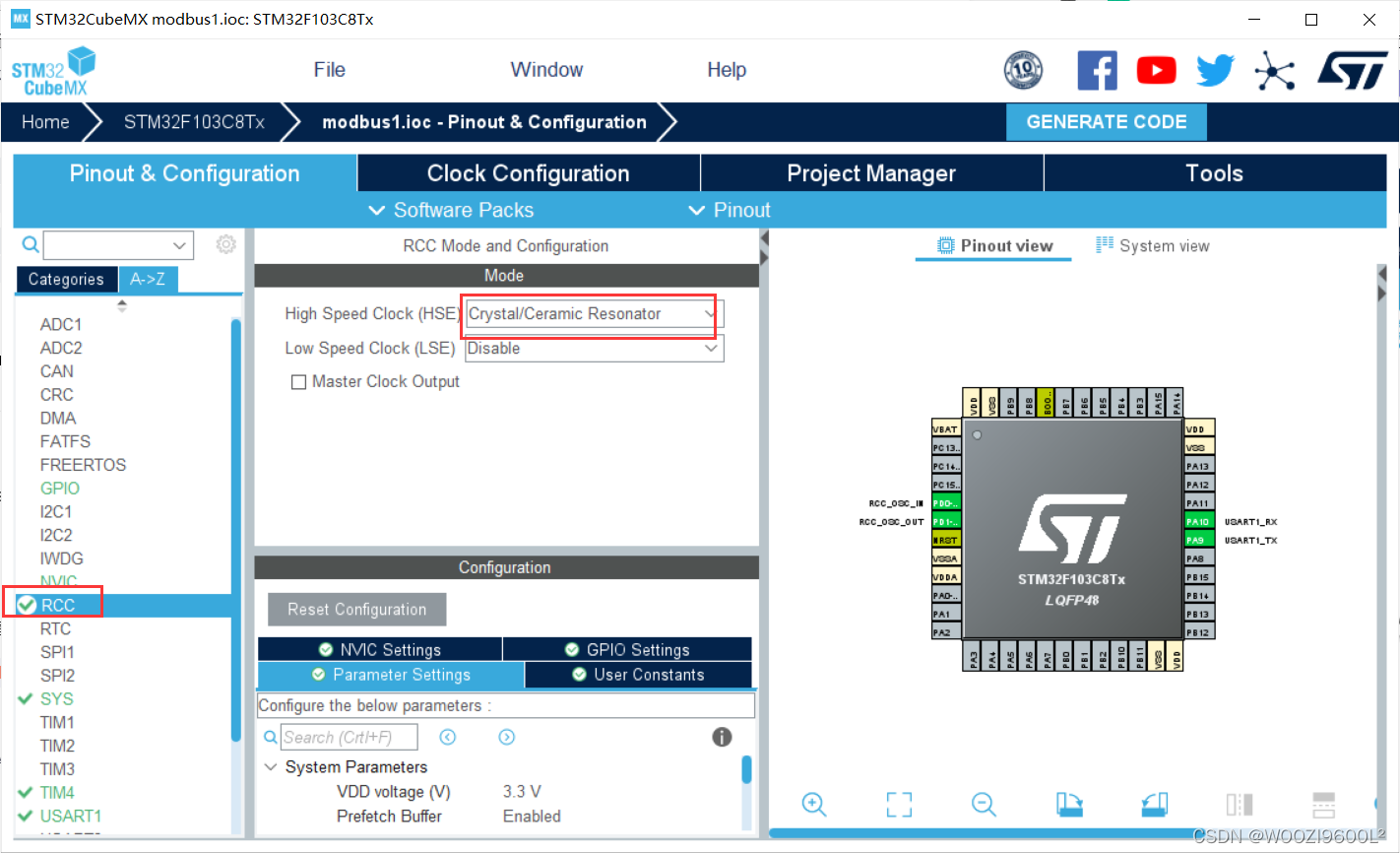Expand the Pinout dropdown menu
The width and height of the screenshot is (1400, 853).
coord(730,210)
